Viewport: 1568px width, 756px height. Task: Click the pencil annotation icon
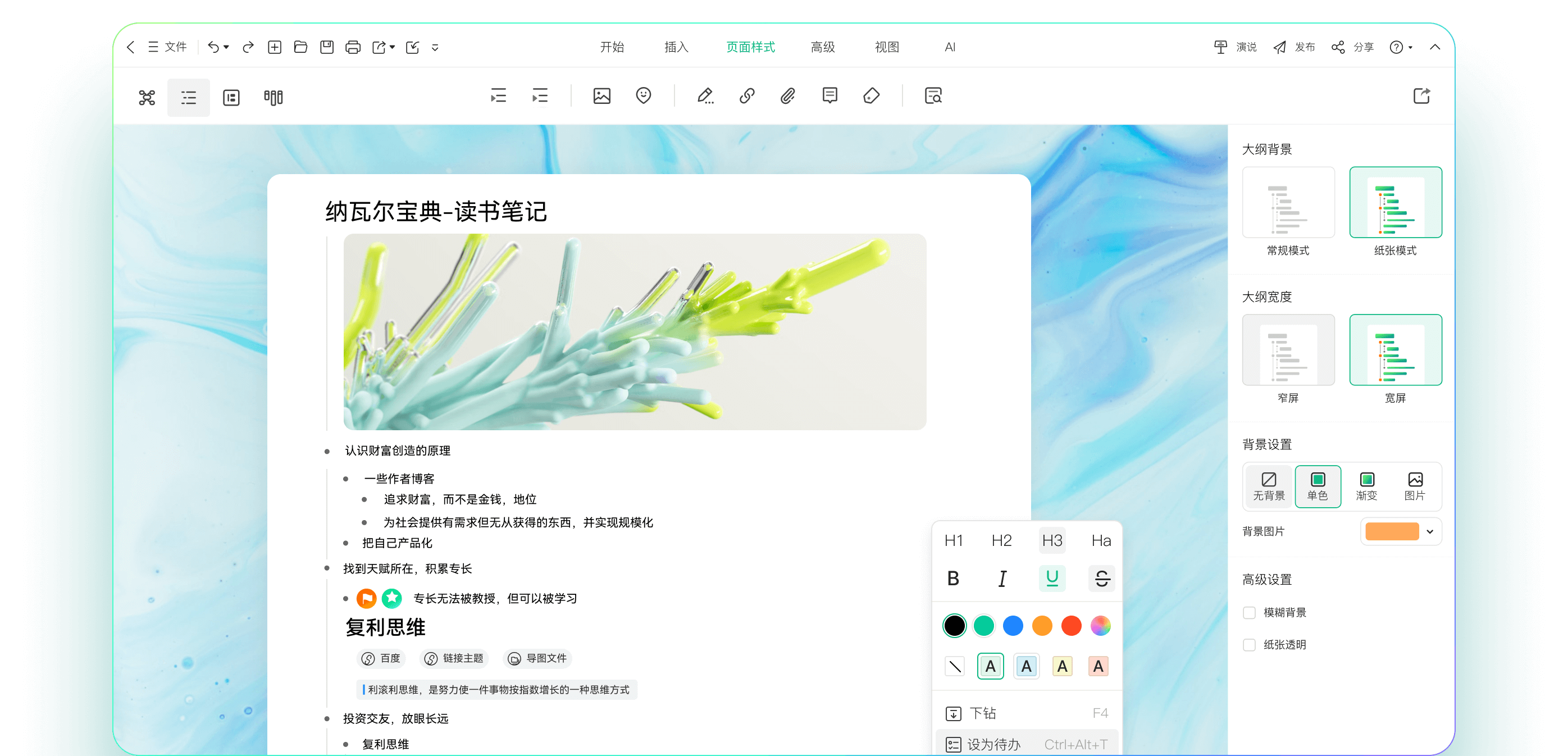tap(705, 95)
